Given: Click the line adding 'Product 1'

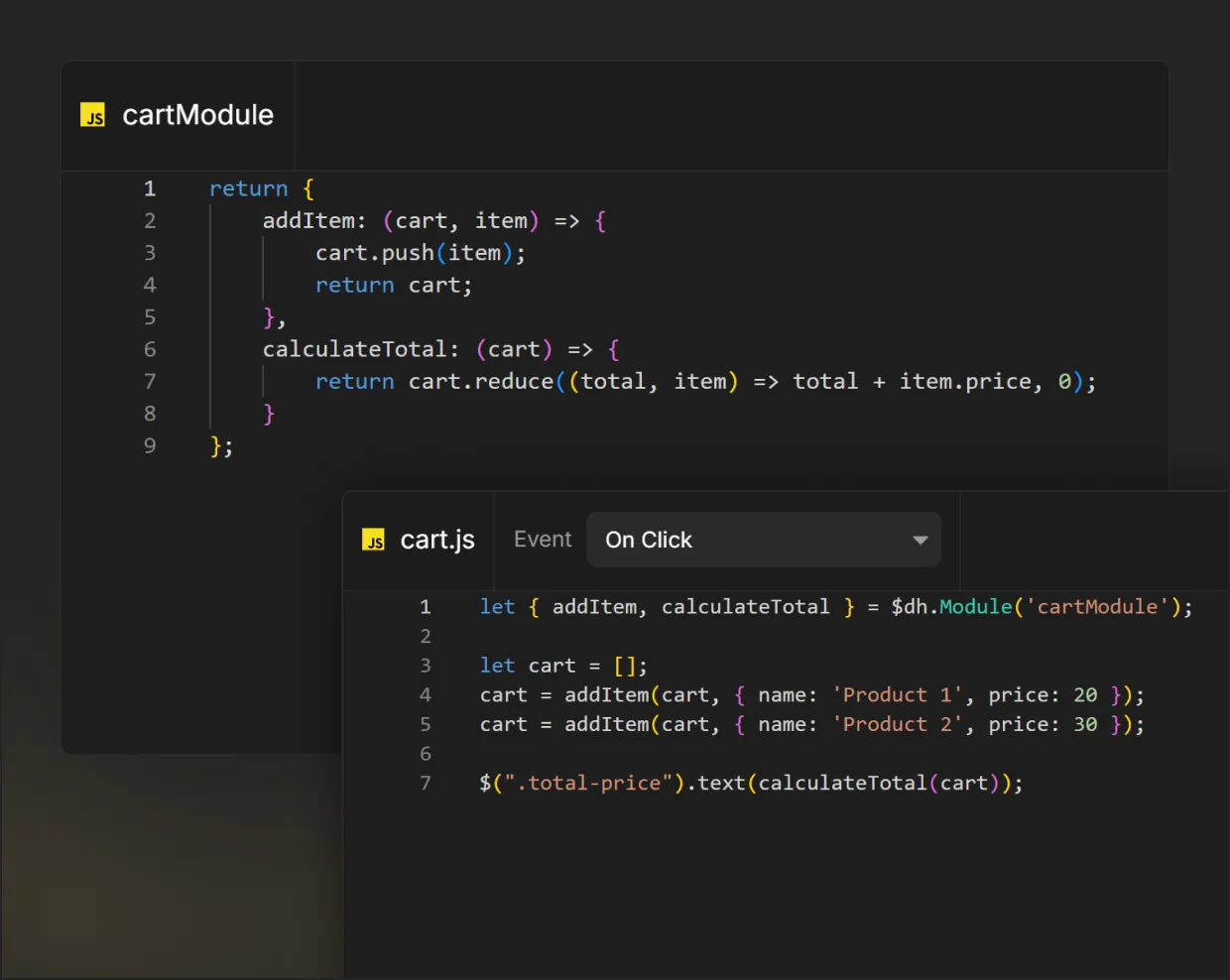Looking at the screenshot, I should point(812,695).
